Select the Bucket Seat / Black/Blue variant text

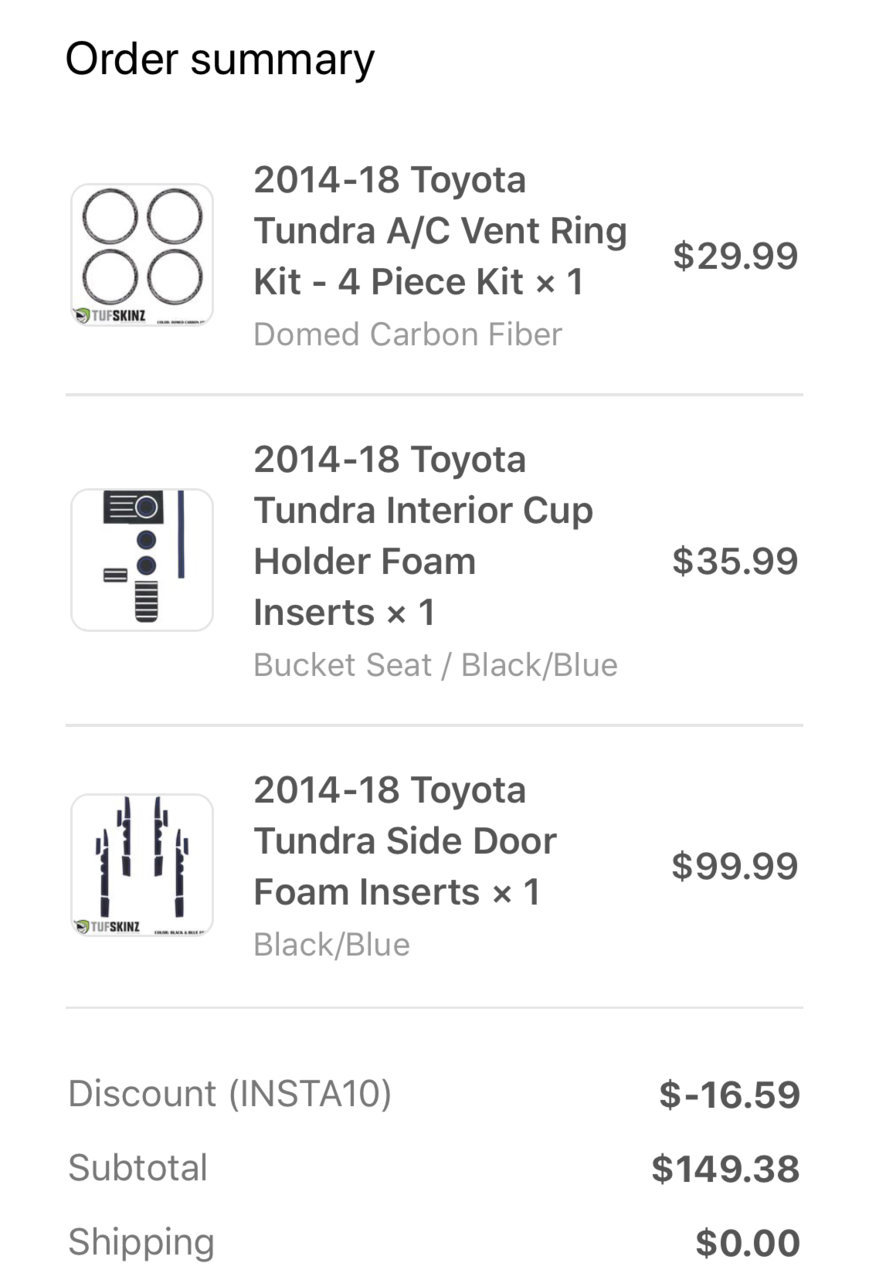tap(435, 665)
